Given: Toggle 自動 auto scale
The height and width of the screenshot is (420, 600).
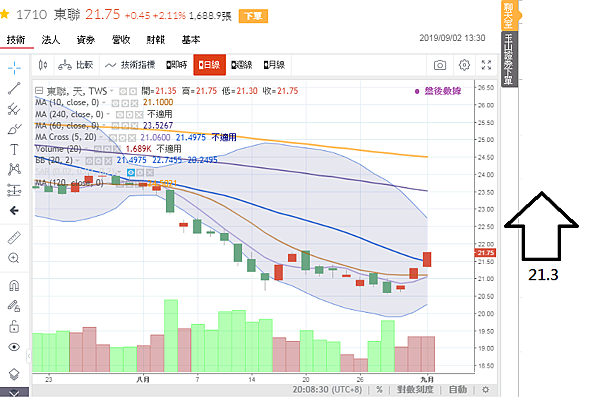Looking at the screenshot, I should click(458, 390).
